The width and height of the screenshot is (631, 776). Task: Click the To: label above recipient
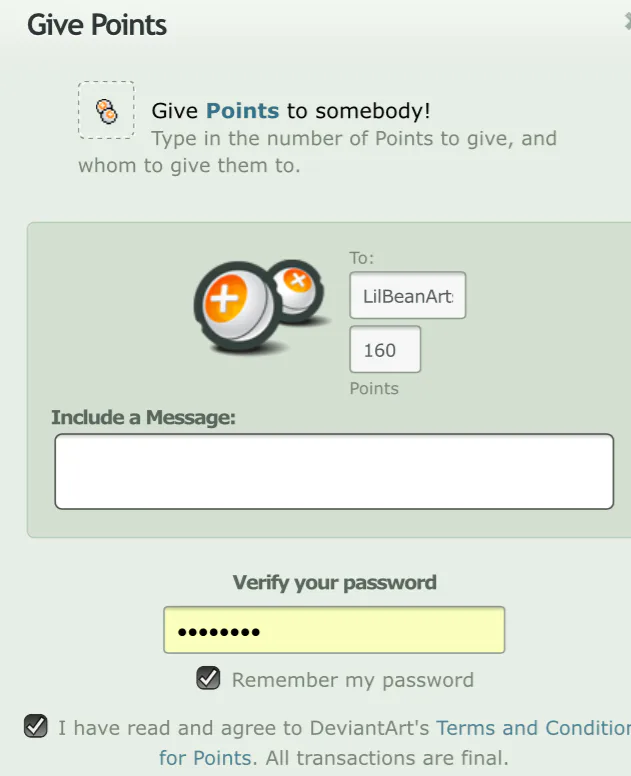pos(362,258)
